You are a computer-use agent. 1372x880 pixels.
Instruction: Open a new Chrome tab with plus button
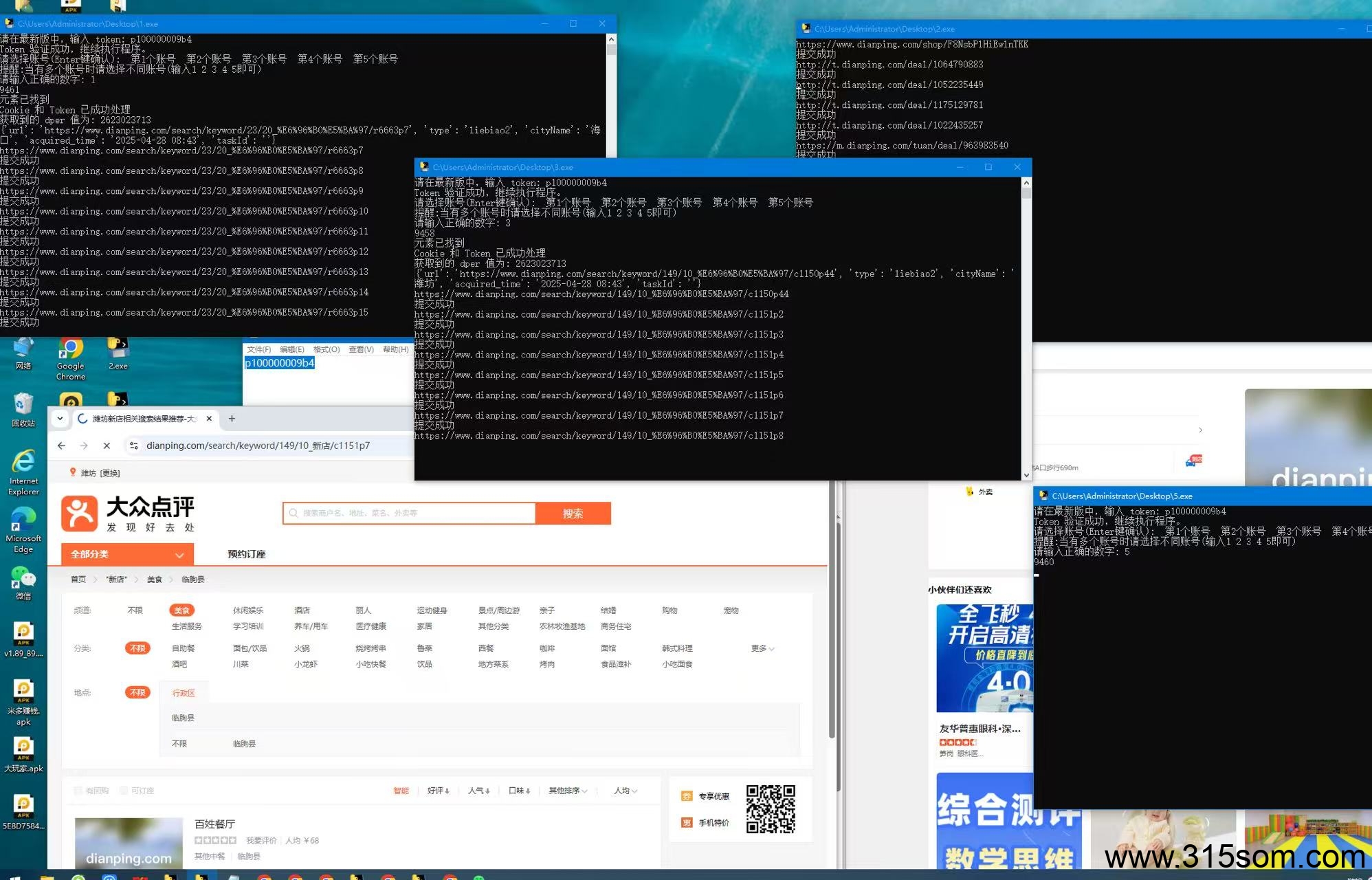(232, 418)
